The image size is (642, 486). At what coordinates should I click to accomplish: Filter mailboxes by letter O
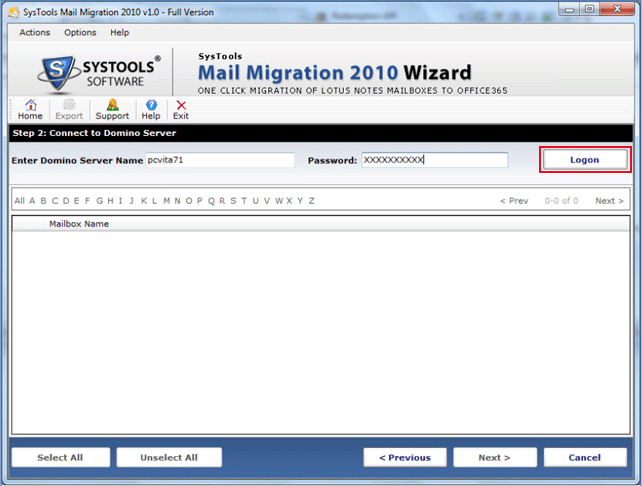click(x=189, y=201)
